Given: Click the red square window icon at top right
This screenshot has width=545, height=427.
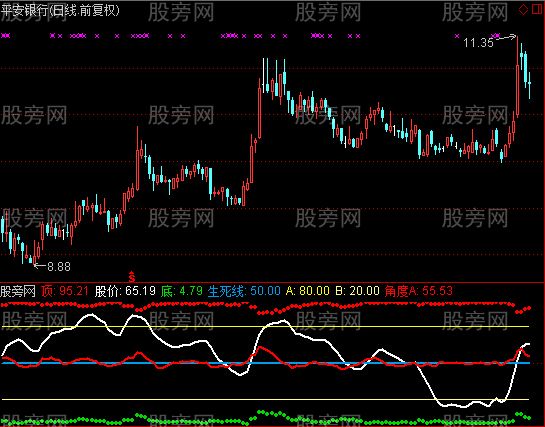Looking at the screenshot, I should tap(537, 9).
